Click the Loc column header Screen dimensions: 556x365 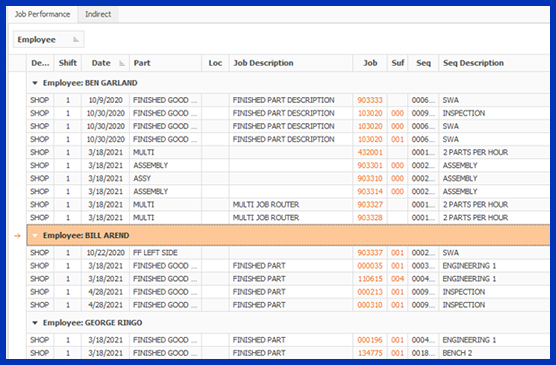tap(216, 63)
